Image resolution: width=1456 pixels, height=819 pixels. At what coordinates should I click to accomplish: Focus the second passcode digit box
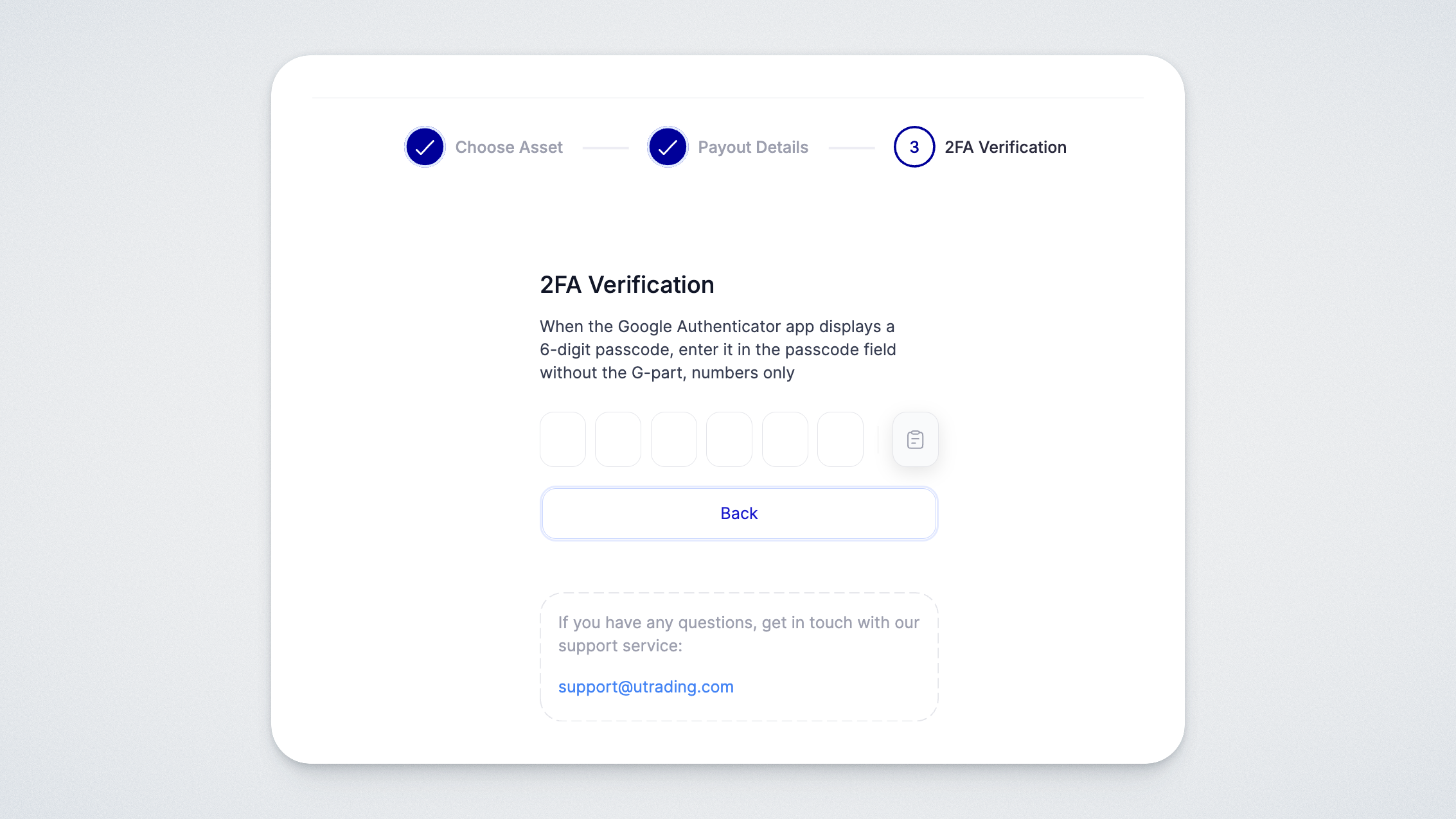click(618, 439)
